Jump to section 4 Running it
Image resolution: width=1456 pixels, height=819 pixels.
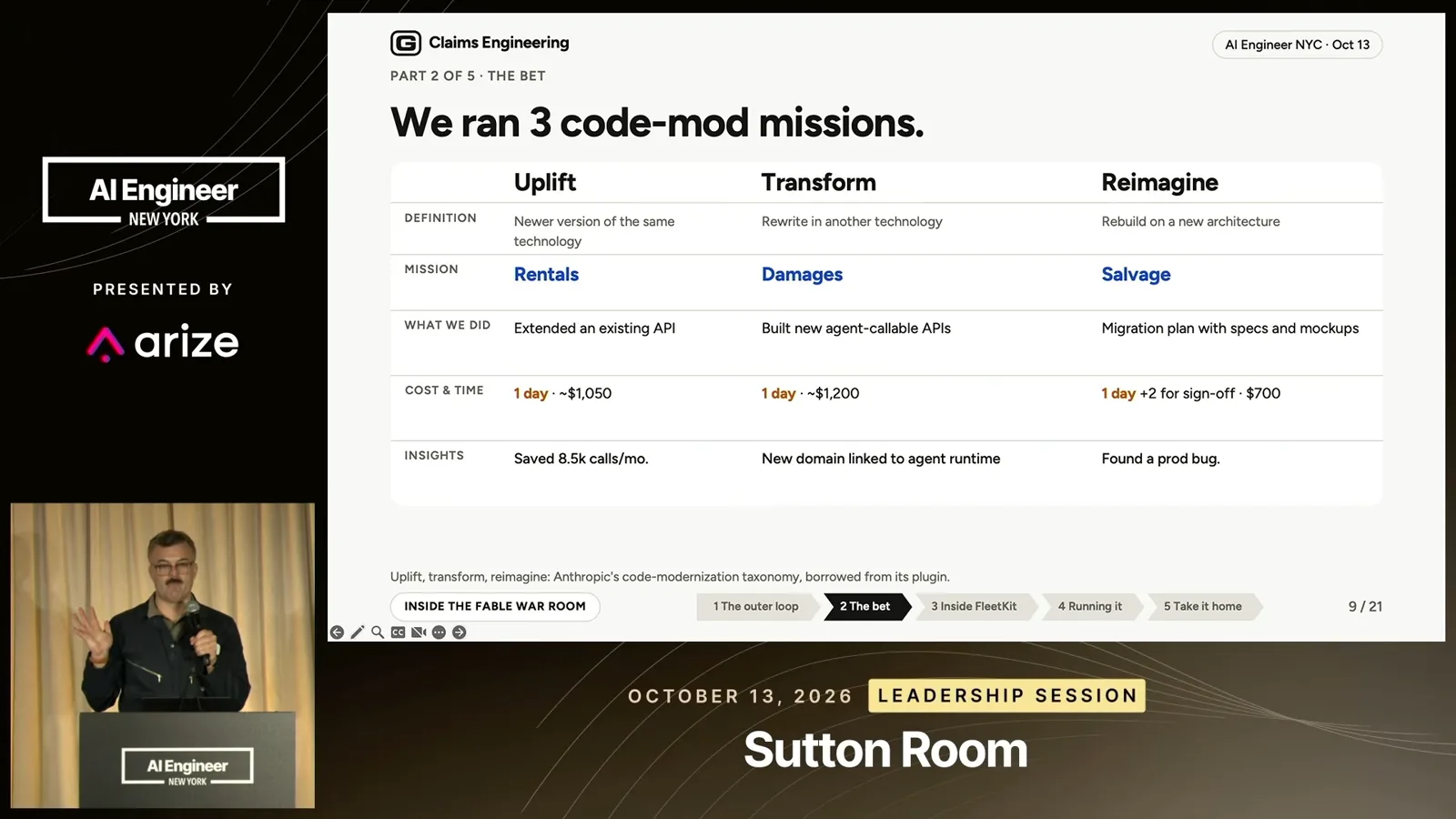pyautogui.click(x=1090, y=606)
